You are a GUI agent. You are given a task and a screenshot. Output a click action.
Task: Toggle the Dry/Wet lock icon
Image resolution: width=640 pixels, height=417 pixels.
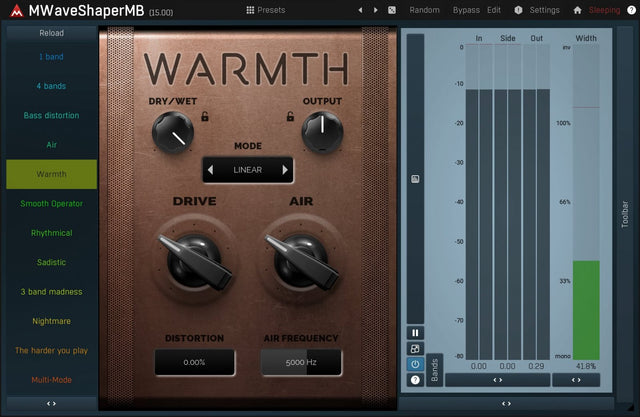coord(205,117)
